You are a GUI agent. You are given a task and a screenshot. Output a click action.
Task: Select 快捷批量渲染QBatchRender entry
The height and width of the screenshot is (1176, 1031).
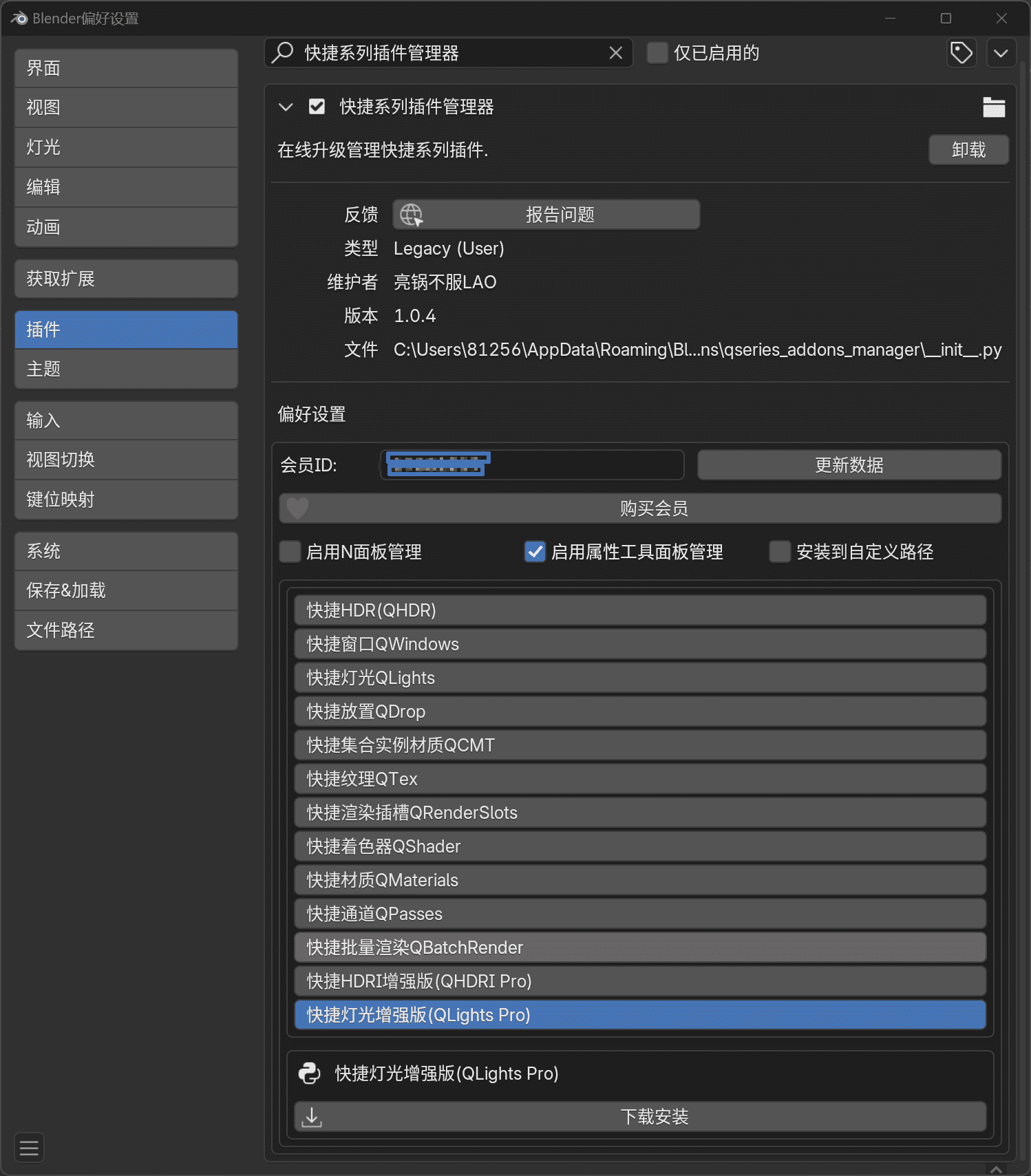click(640, 948)
